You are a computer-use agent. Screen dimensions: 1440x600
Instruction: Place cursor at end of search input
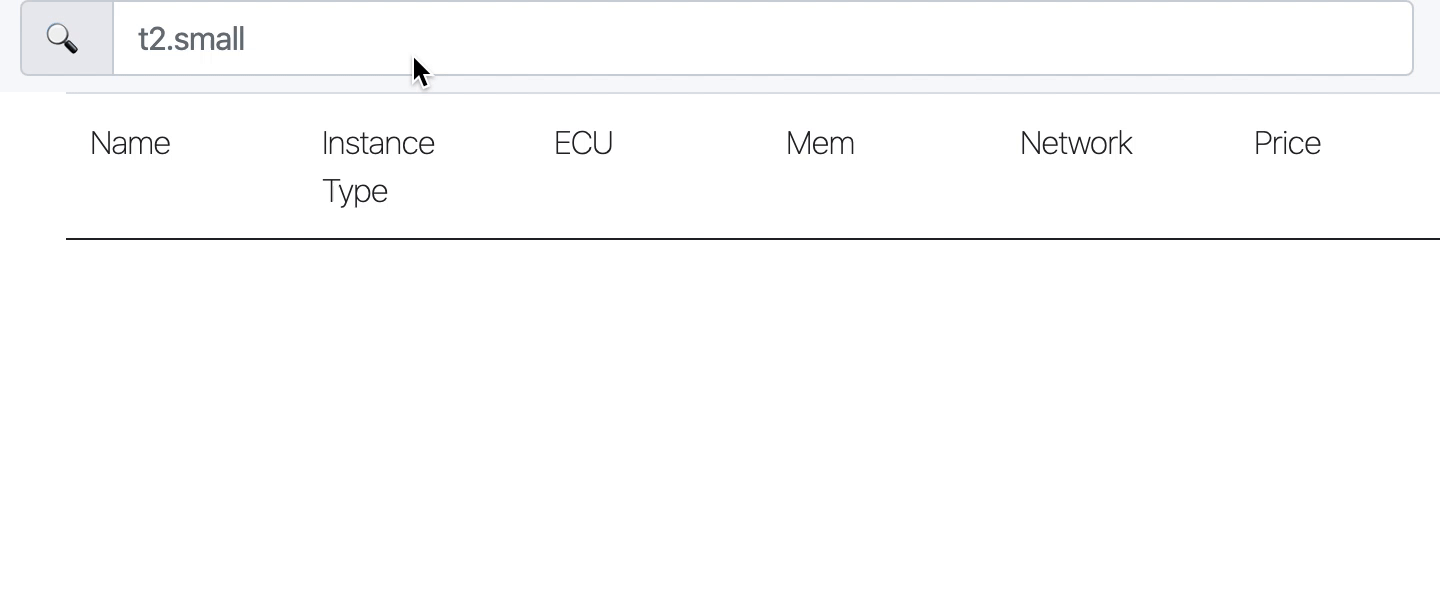coord(247,40)
